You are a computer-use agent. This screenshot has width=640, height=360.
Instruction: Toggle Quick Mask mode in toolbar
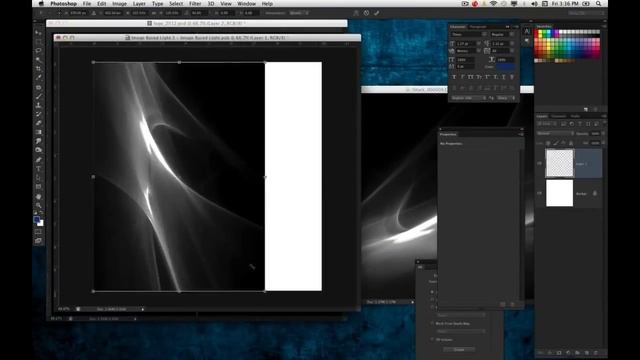(x=38, y=232)
